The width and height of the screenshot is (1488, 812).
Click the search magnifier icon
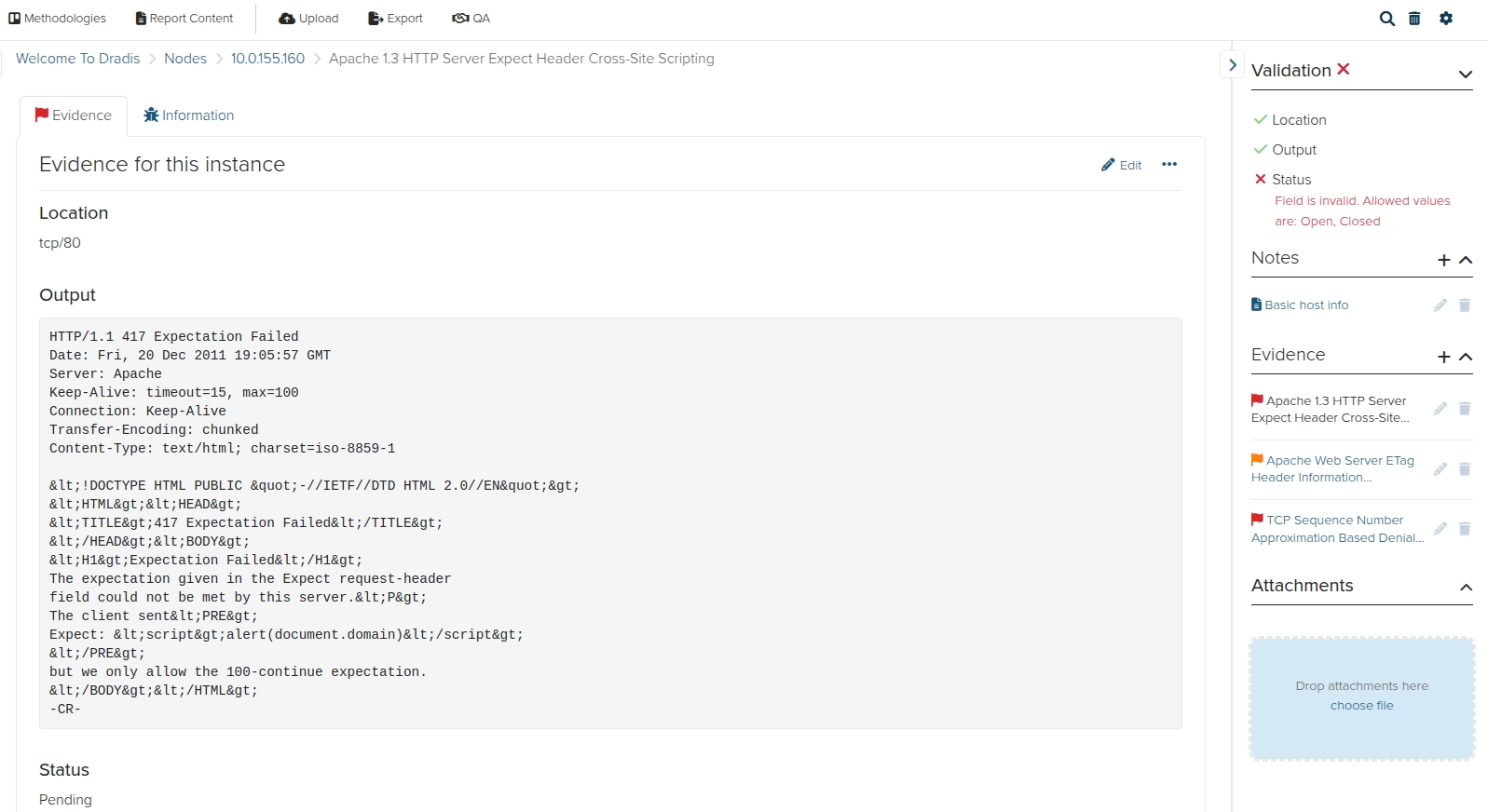tap(1387, 19)
